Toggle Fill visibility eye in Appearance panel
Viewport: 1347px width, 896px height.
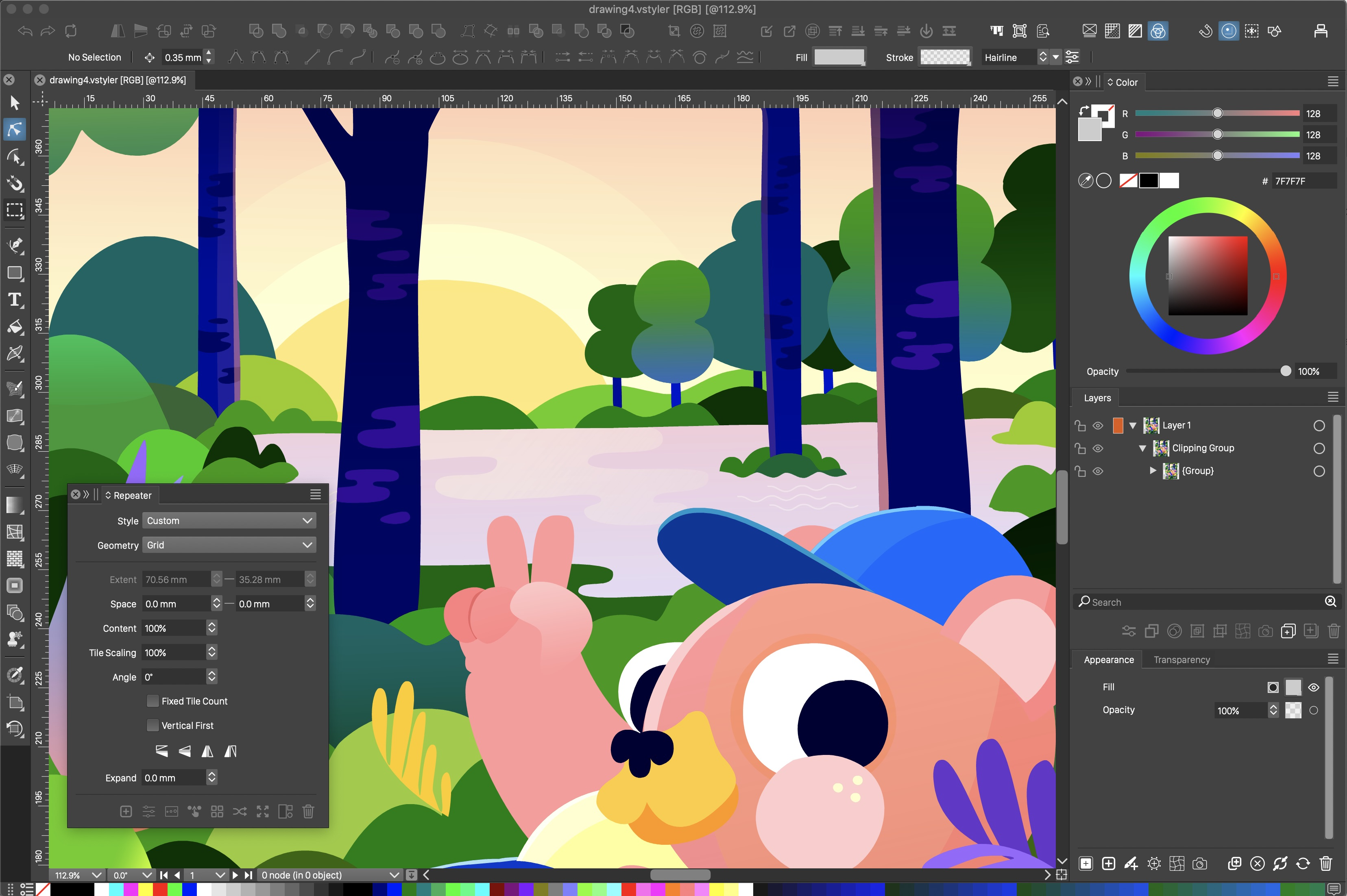(1314, 687)
